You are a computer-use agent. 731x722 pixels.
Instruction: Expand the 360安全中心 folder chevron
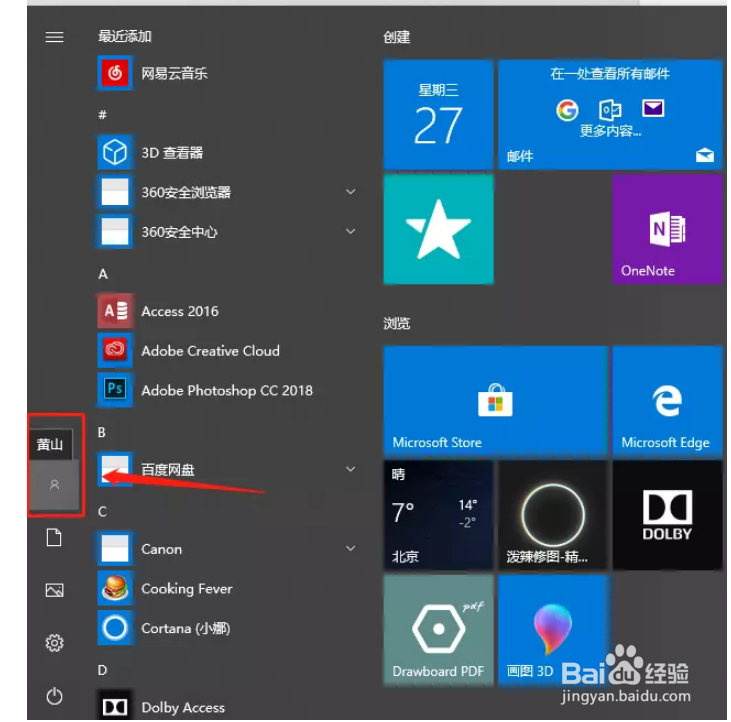(351, 231)
